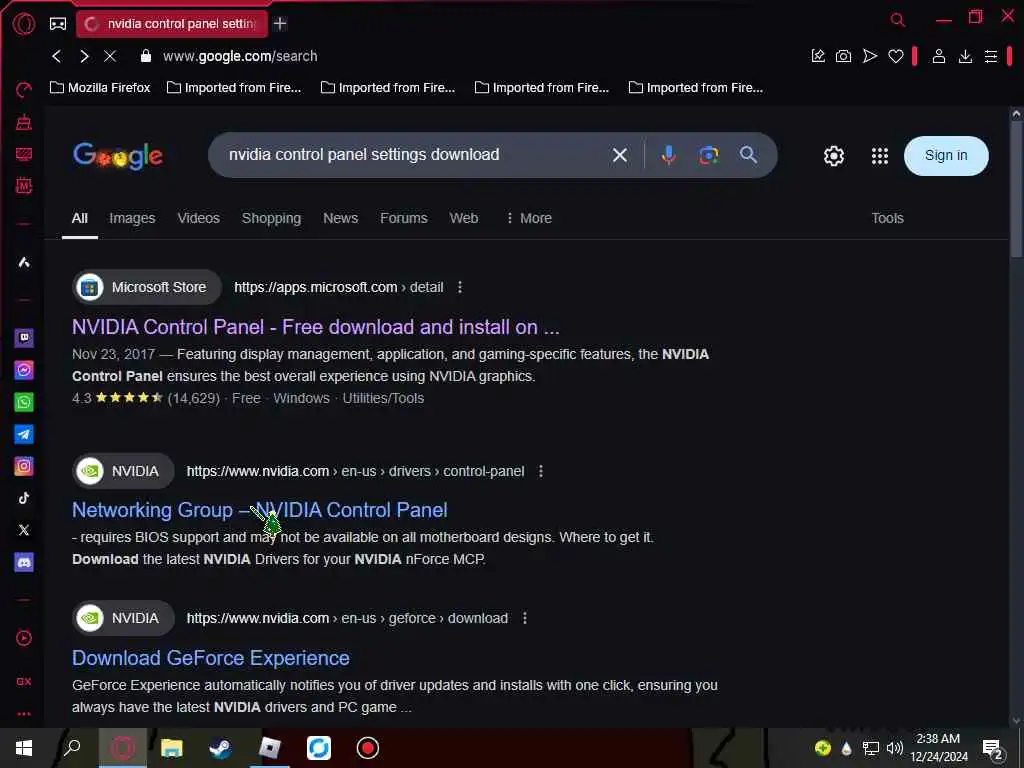Viewport: 1024px width, 768px height.
Task: Open NVIDIA Control Panel Free download link
Action: pos(315,327)
